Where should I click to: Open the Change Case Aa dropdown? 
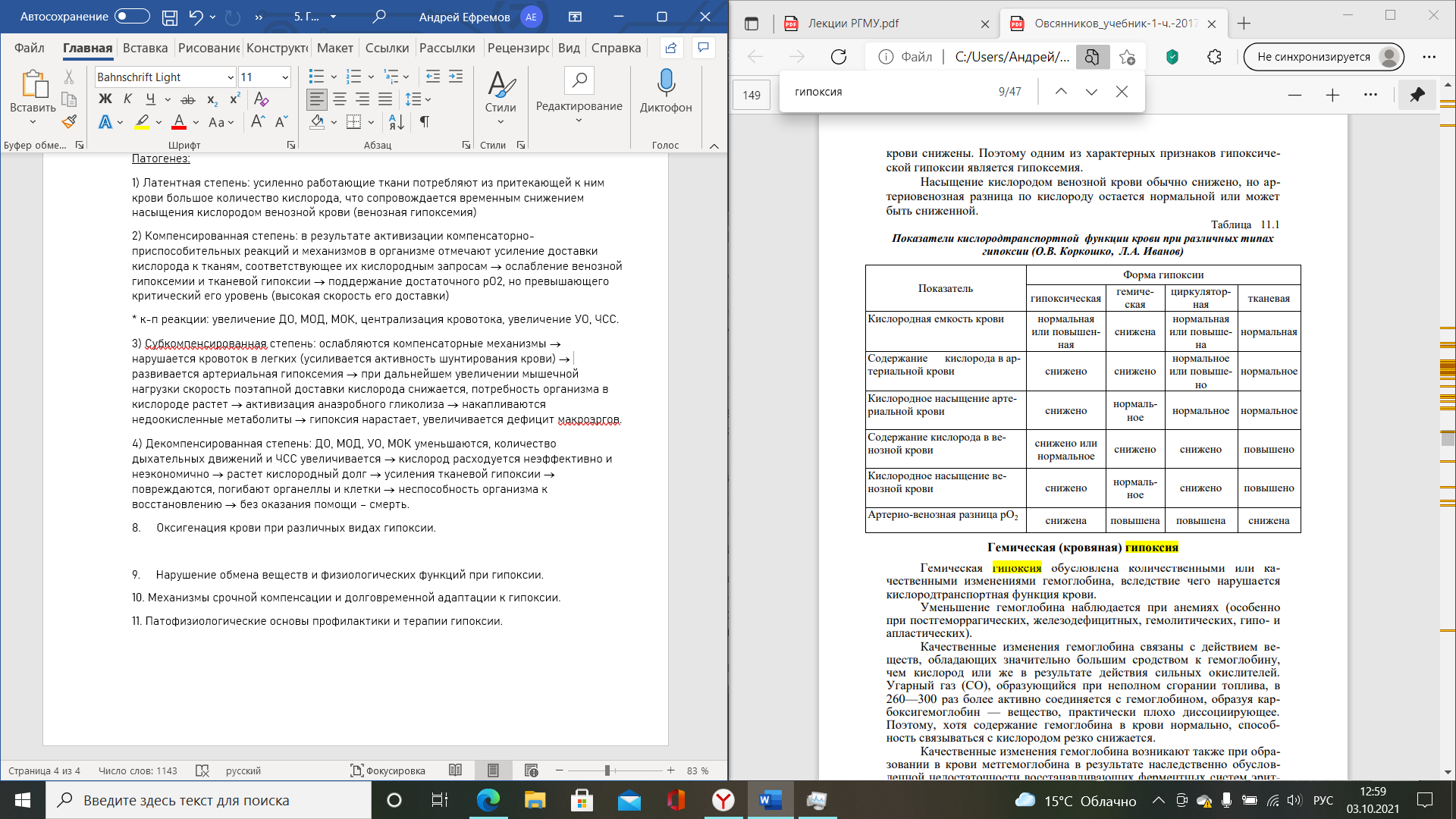tap(221, 121)
